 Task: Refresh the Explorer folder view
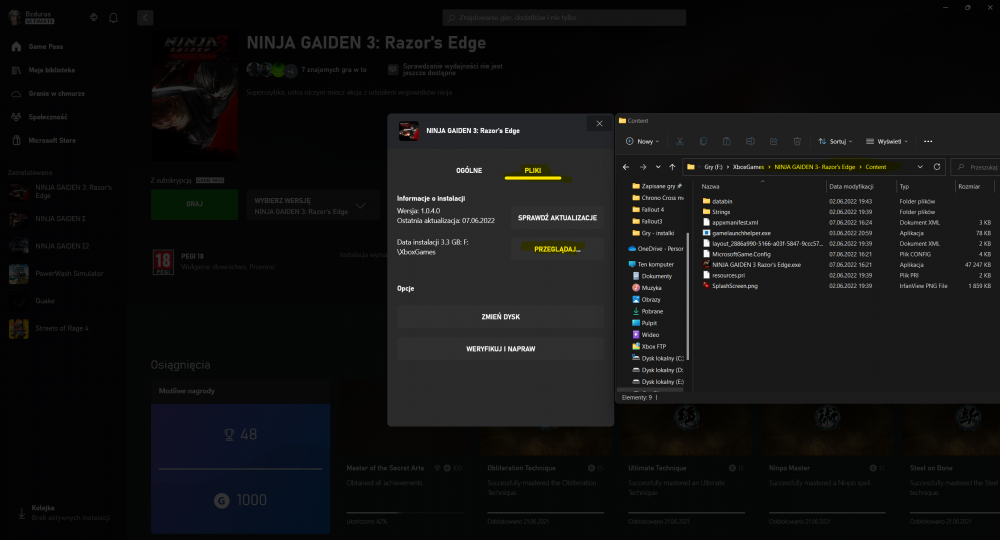[x=937, y=167]
